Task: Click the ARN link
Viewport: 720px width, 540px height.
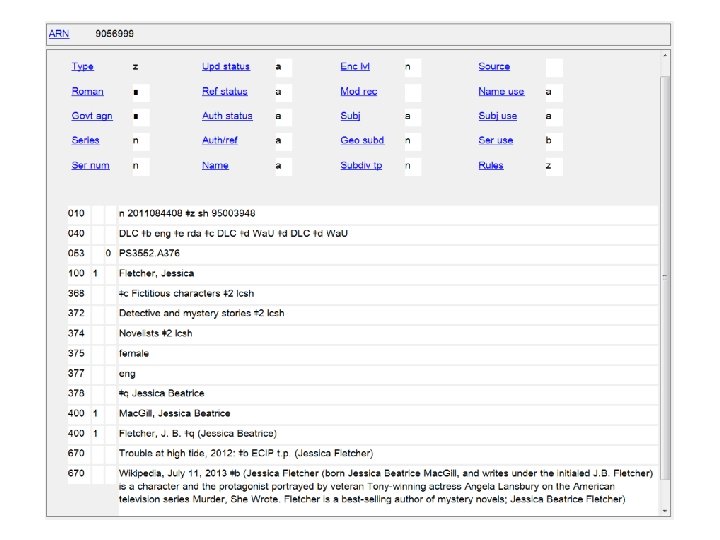Action: click(x=59, y=33)
